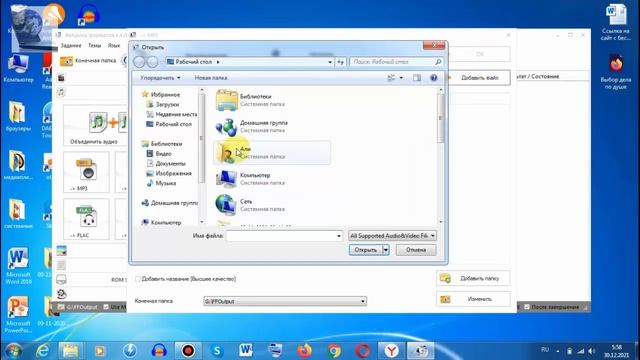This screenshot has width=640, height=360.
Task: Open the Язык menu in Format Factory
Action: pyautogui.click(x=114, y=45)
